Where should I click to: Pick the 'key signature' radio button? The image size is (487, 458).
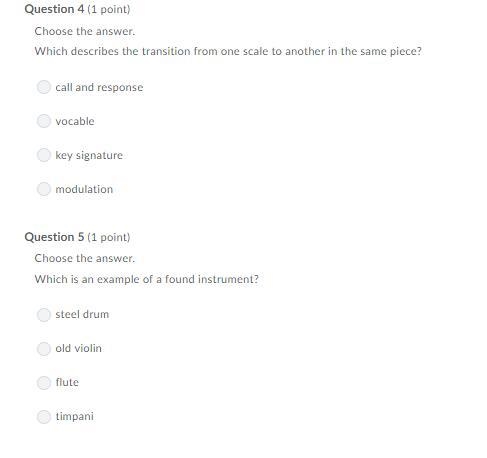click(44, 155)
